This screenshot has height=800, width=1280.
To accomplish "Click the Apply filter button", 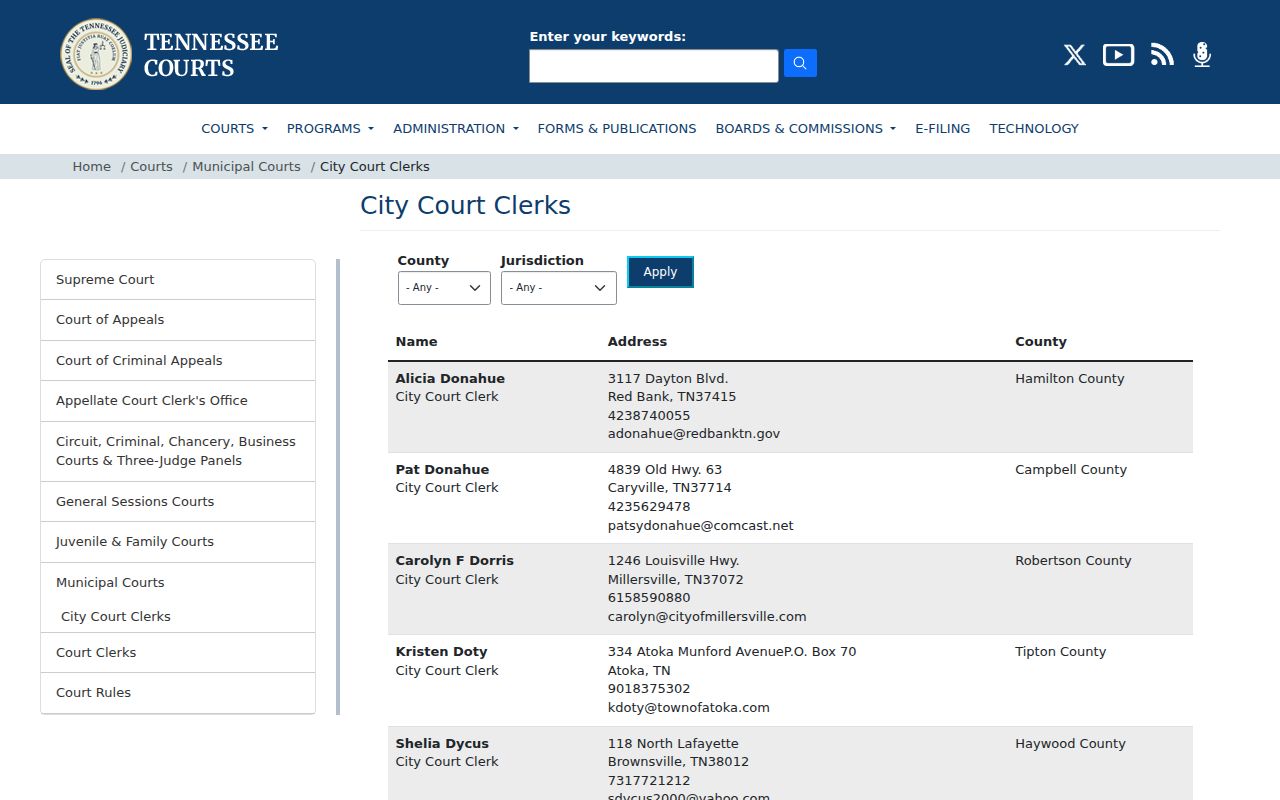I will click(660, 272).
